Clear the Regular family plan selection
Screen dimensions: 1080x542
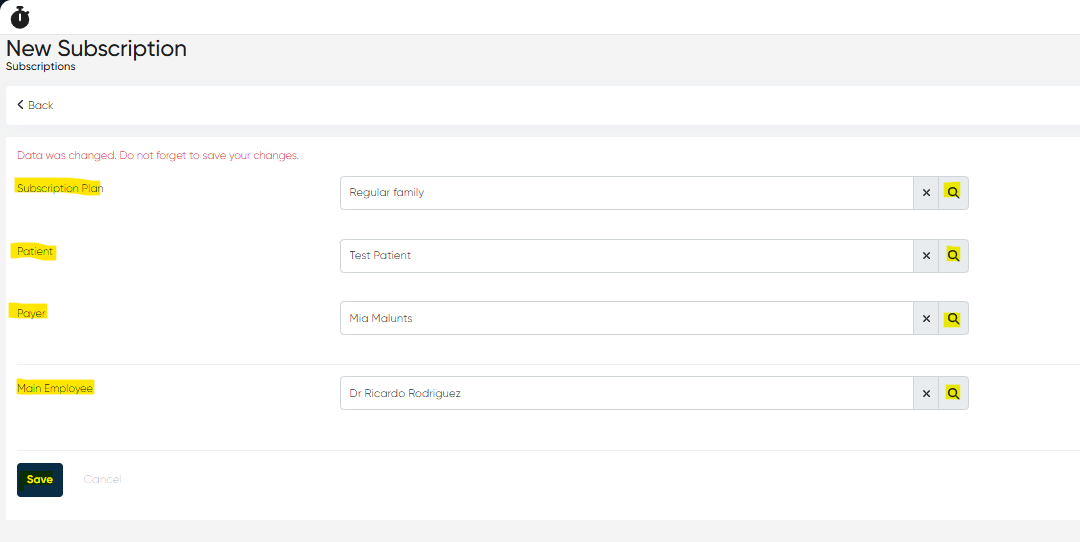926,193
